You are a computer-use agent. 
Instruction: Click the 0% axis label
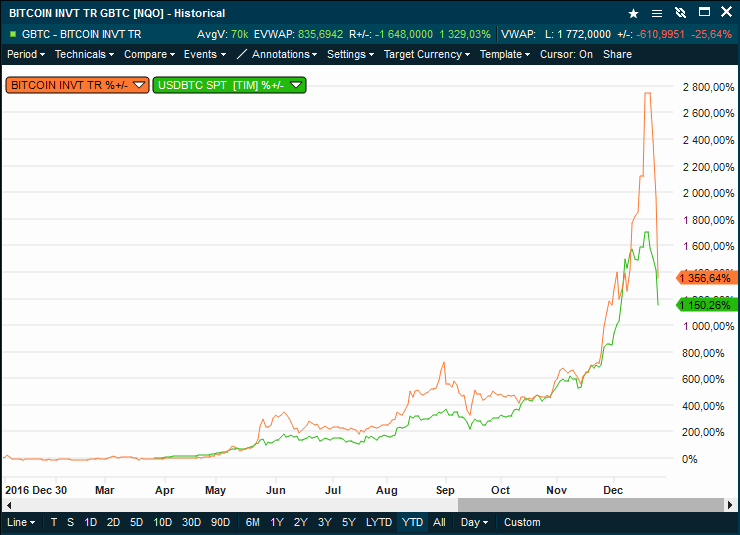click(689, 459)
